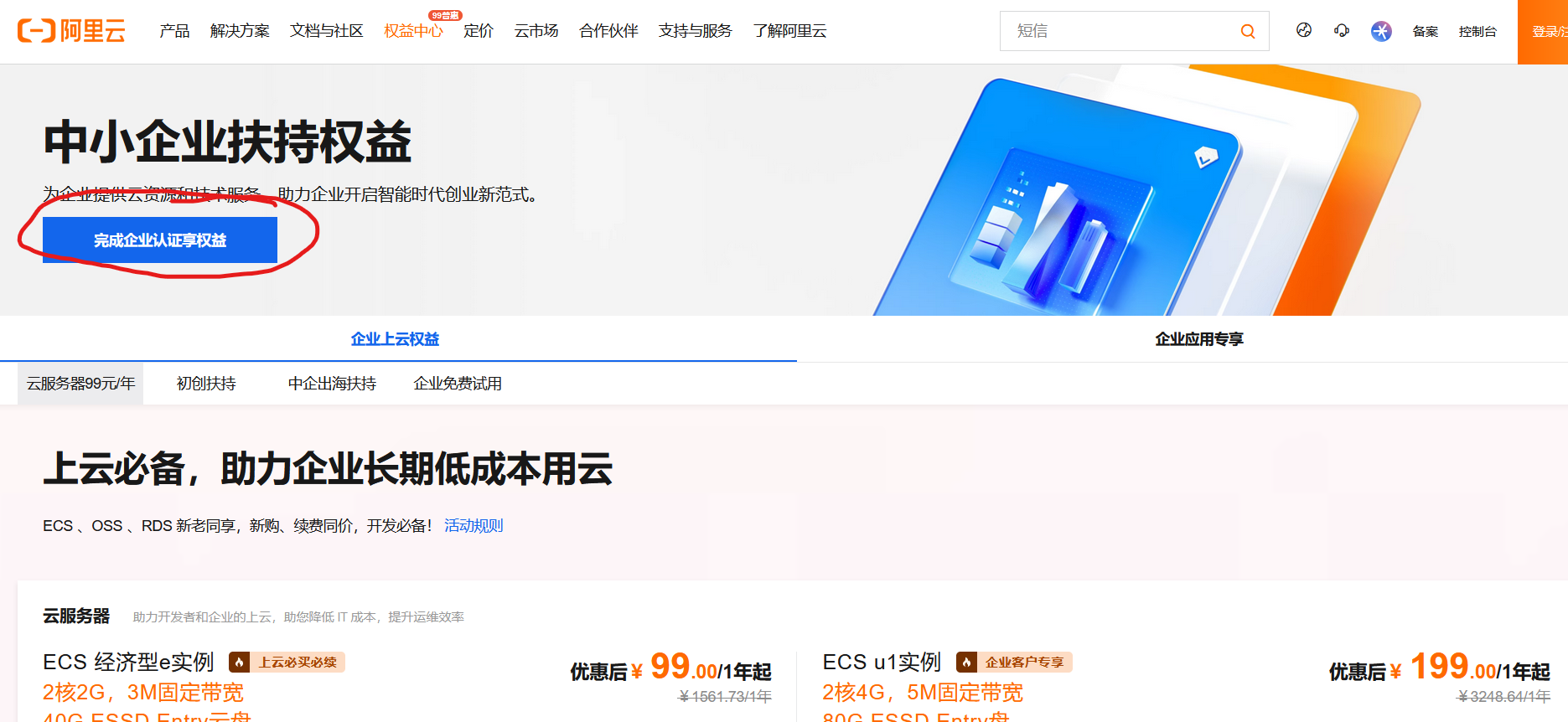Open the 合作伙伴 menu
This screenshot has width=1568, height=722.
click(608, 31)
